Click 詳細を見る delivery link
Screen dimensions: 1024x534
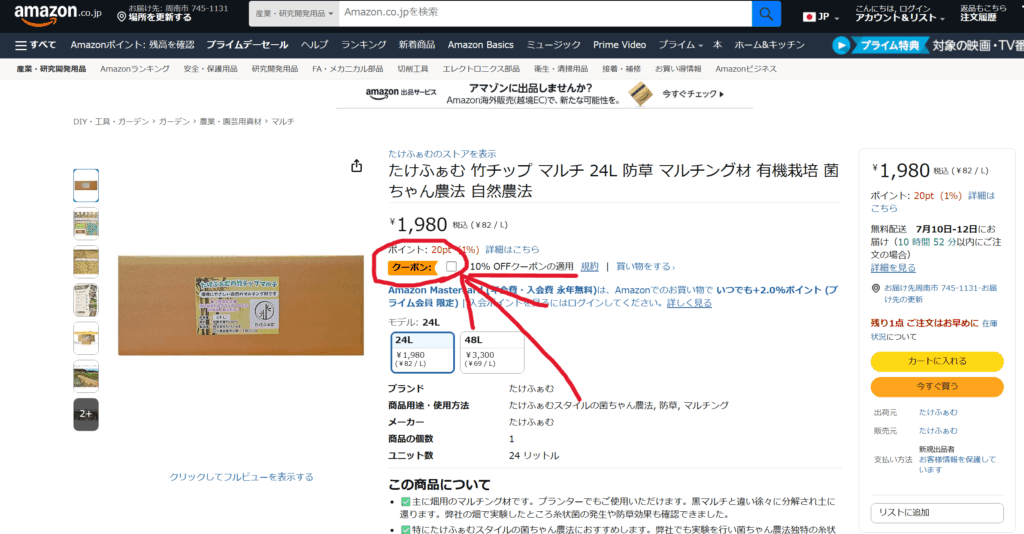point(893,268)
